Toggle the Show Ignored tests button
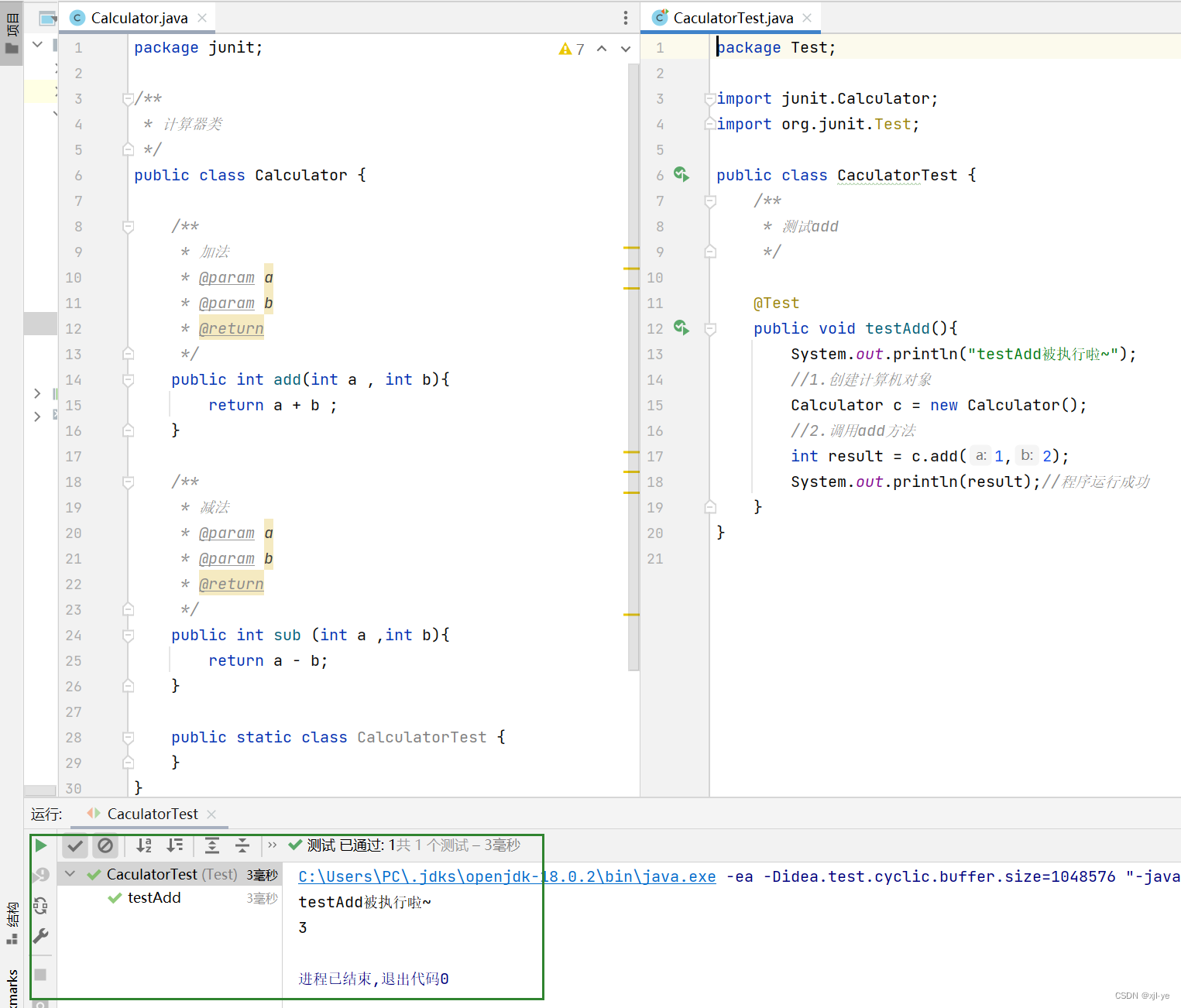The image size is (1181, 1008). (x=105, y=845)
